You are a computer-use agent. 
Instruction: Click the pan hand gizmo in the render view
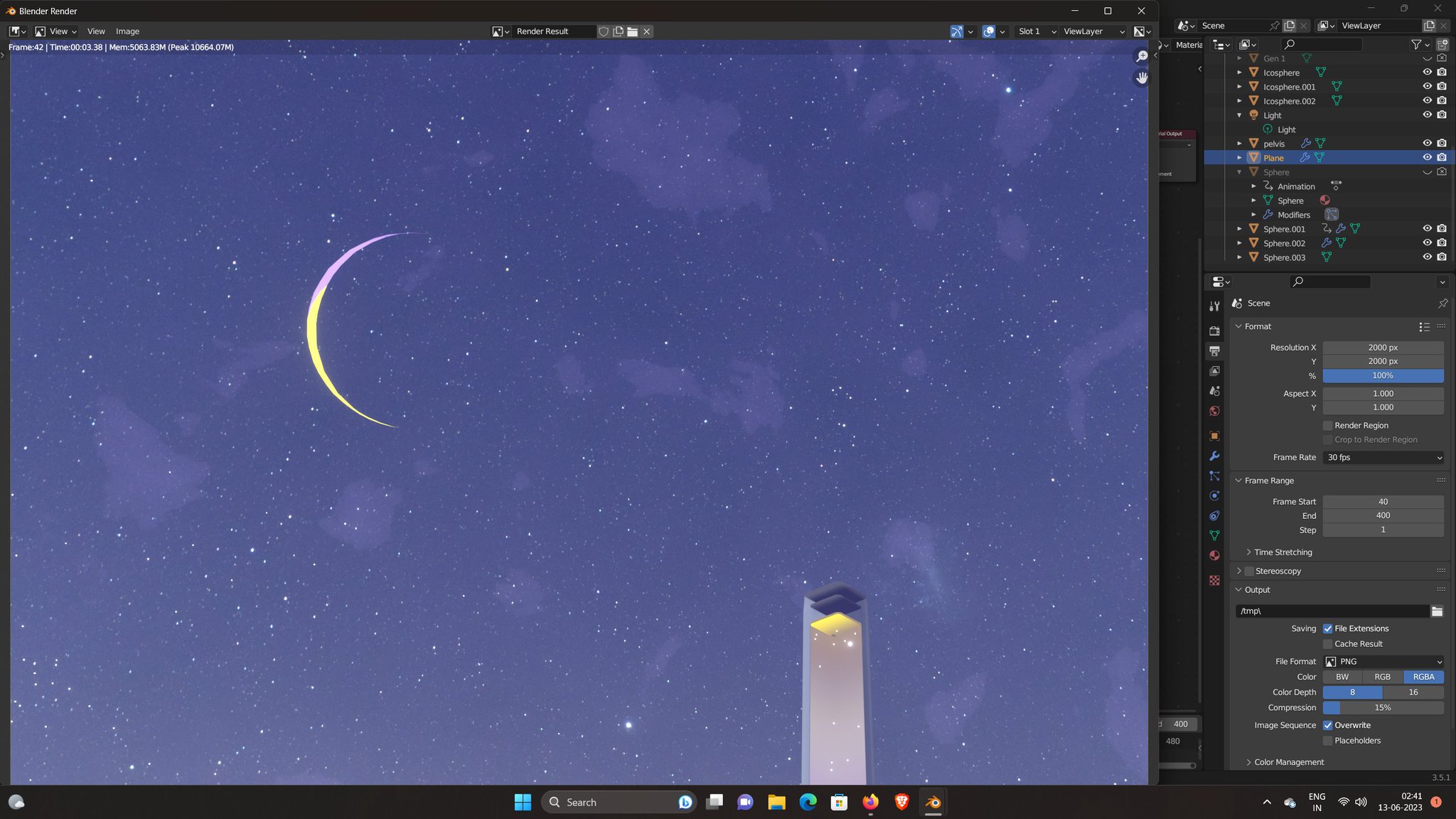[x=1141, y=77]
